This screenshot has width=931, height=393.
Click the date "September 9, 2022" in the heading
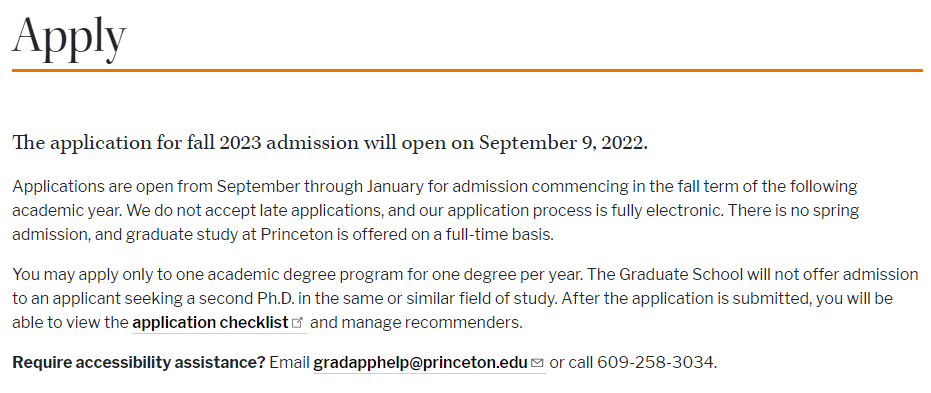click(x=563, y=143)
